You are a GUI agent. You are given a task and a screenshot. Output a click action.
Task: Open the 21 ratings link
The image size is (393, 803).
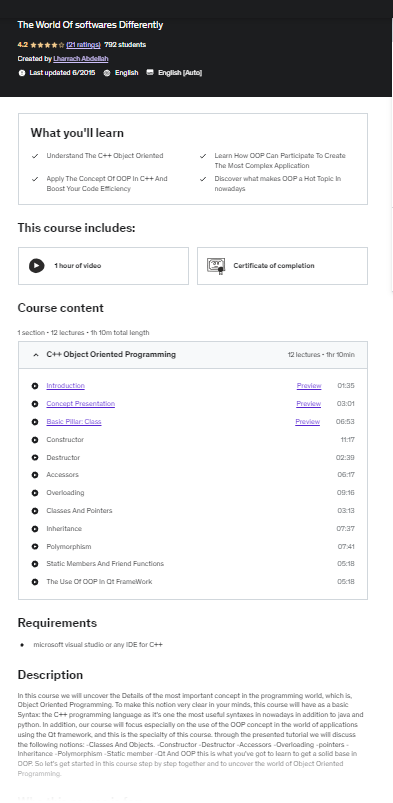coord(84,45)
